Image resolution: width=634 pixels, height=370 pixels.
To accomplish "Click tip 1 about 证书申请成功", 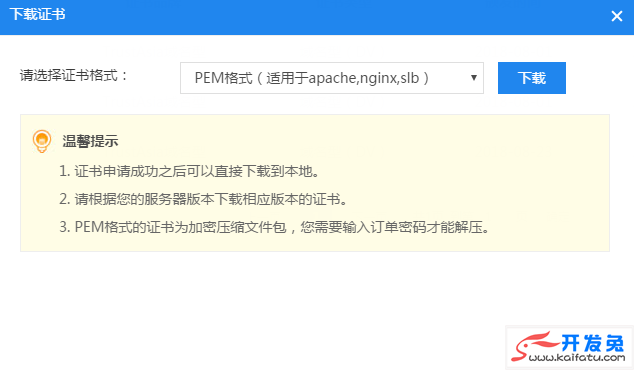I will click(x=189, y=171).
